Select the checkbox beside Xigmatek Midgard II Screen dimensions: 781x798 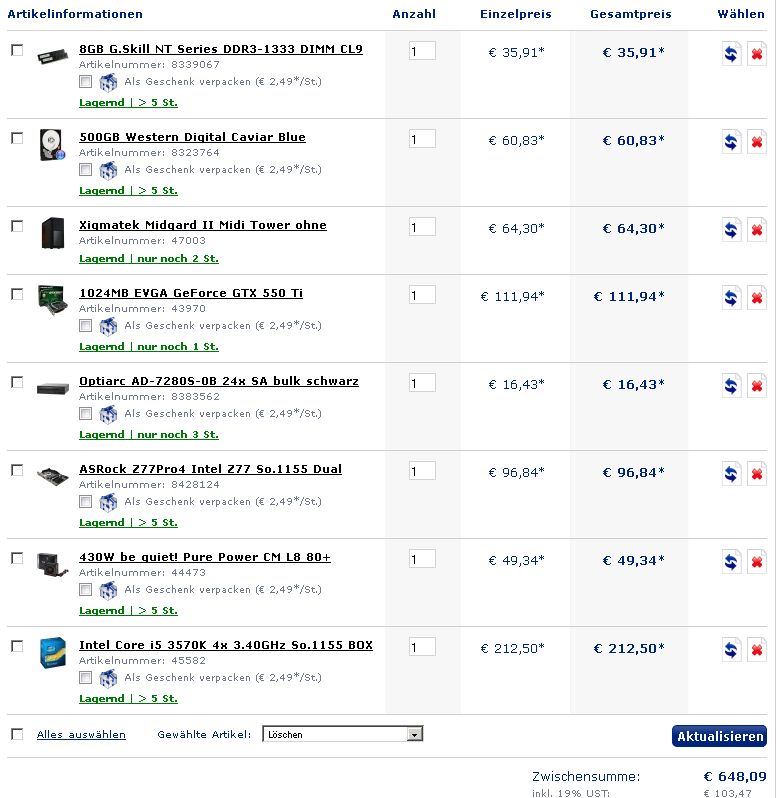17,226
